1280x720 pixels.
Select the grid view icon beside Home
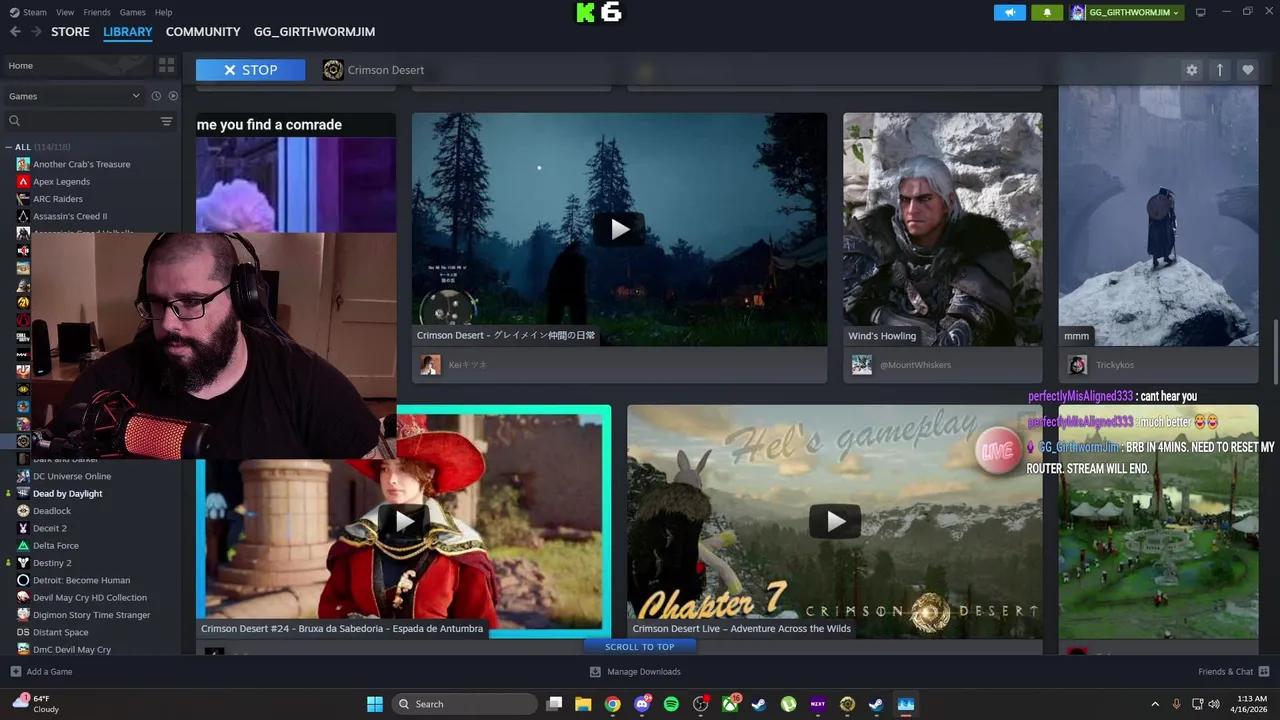tap(167, 64)
